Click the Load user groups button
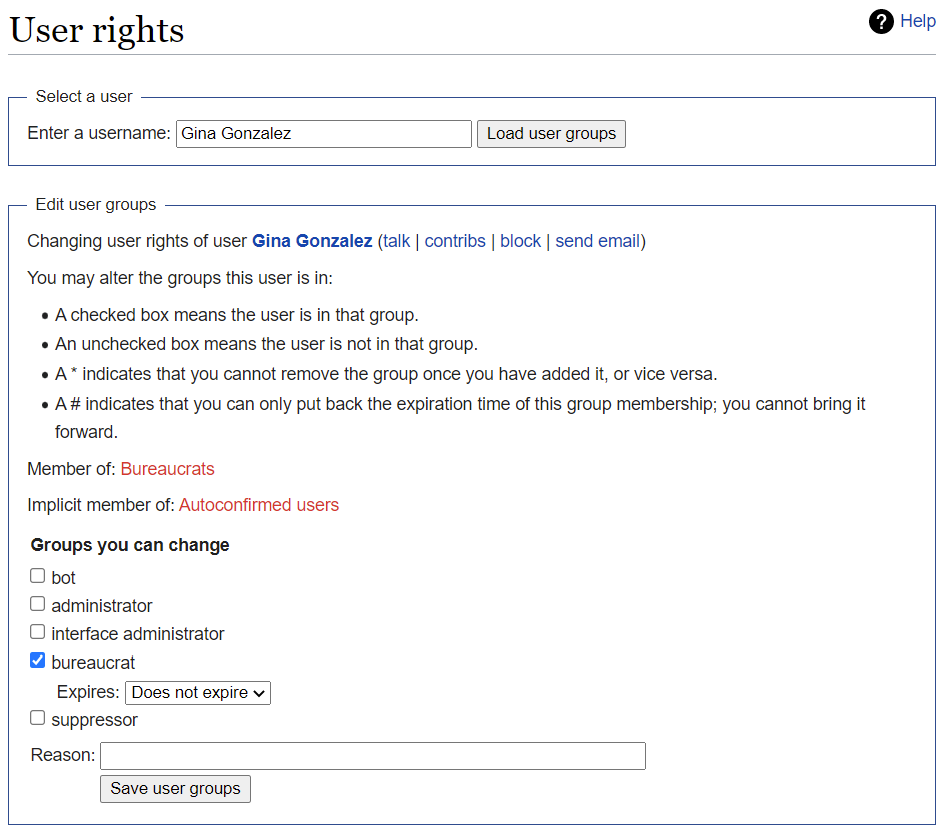This screenshot has width=942, height=833. click(x=551, y=133)
